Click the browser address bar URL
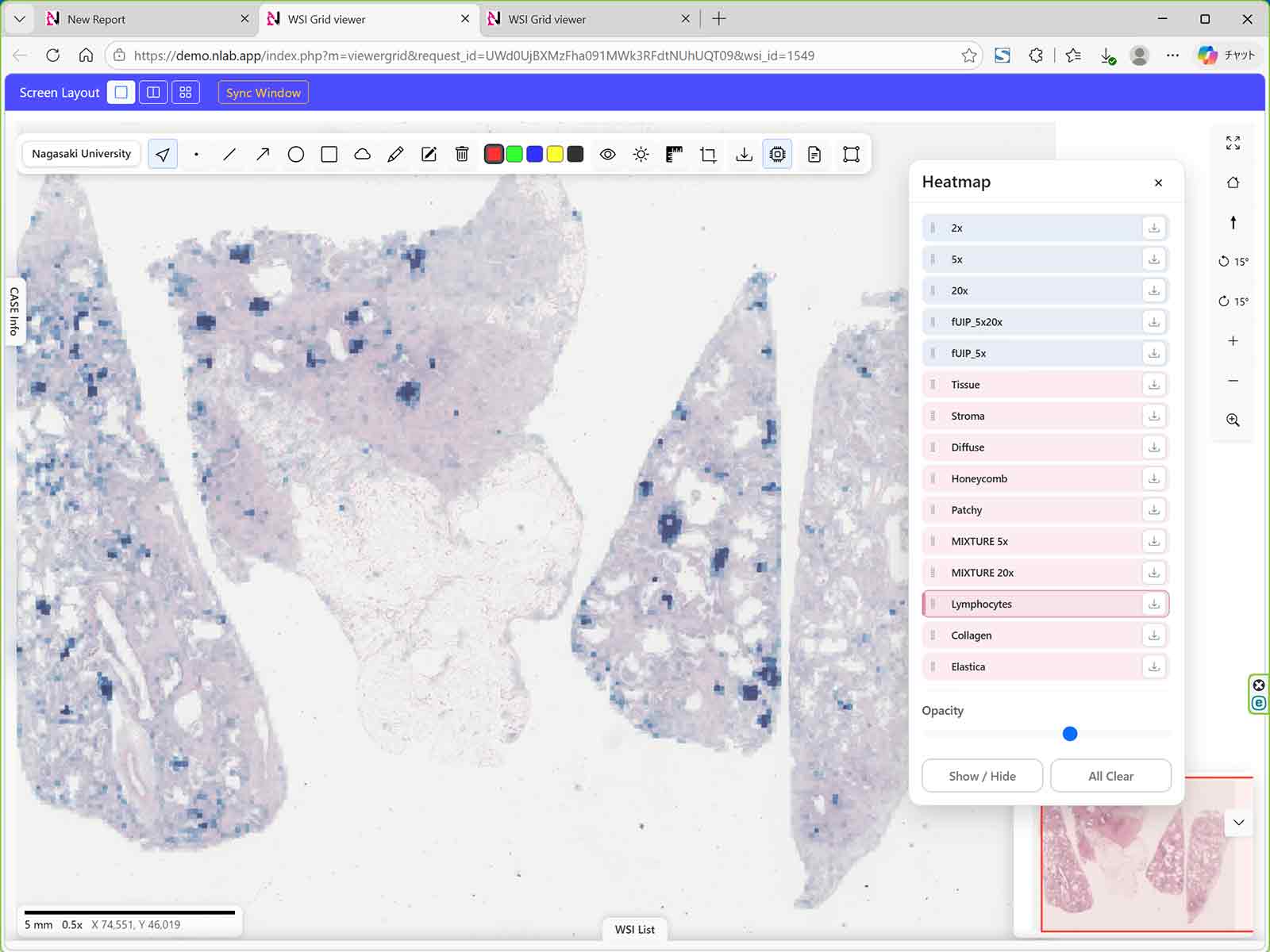The width and height of the screenshot is (1270, 952). [474, 56]
